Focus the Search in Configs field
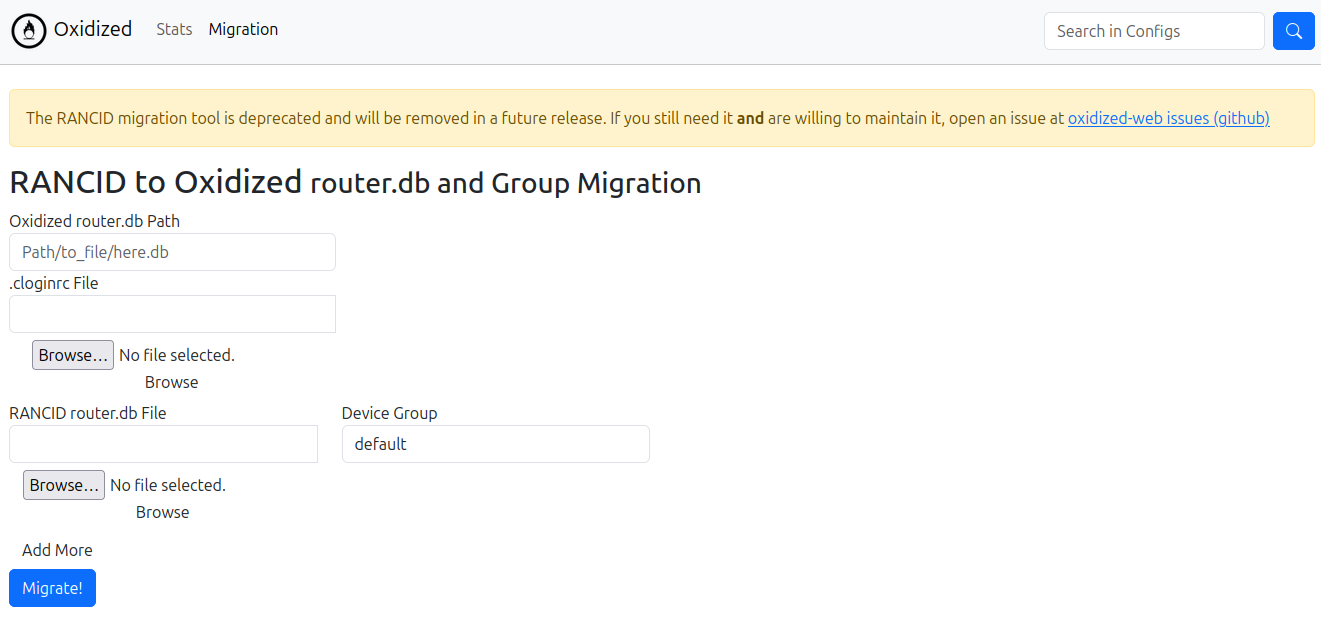Screen dimensions: 1321x626 1154,31
